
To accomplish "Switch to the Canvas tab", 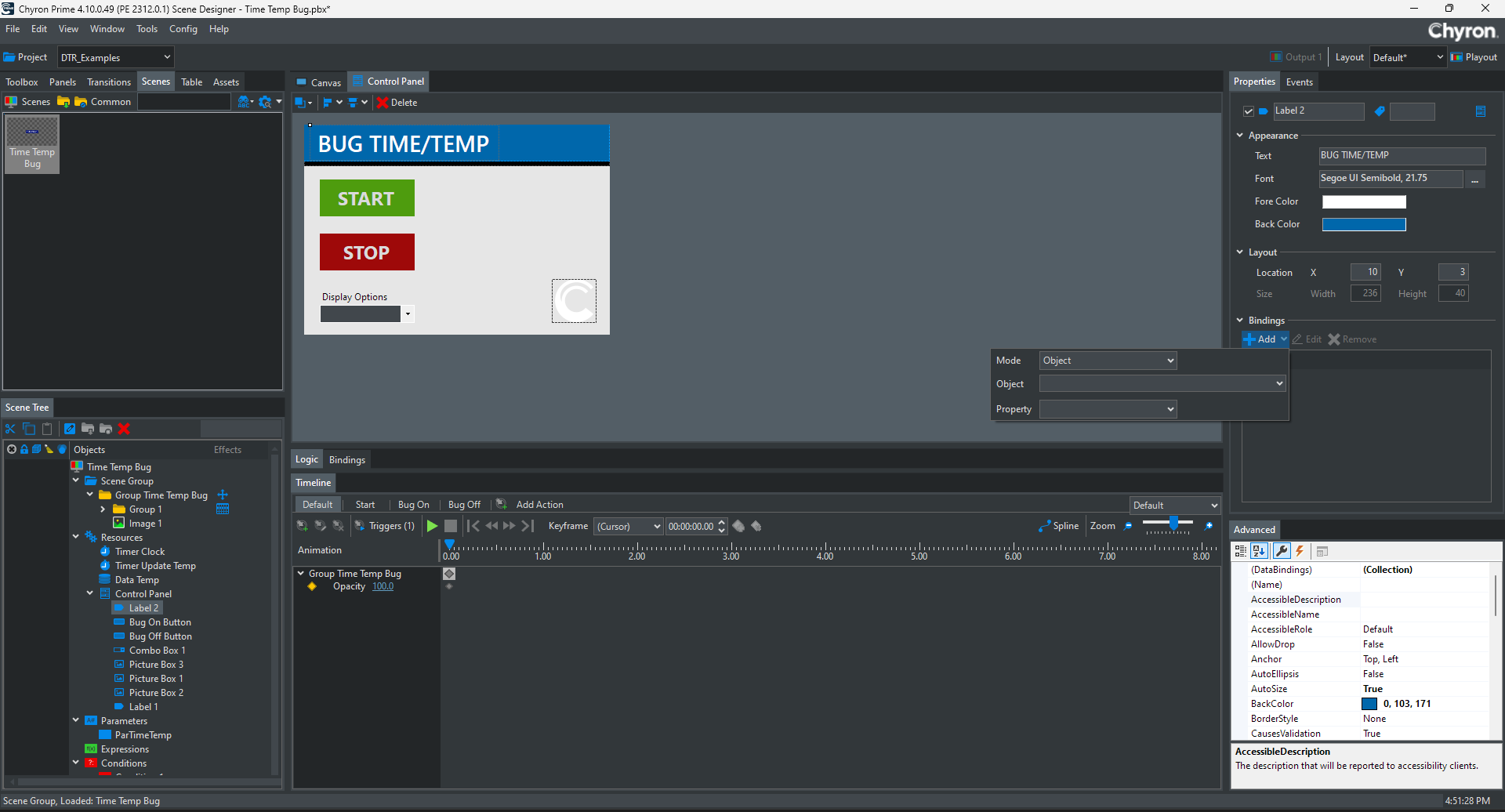I will pos(319,82).
